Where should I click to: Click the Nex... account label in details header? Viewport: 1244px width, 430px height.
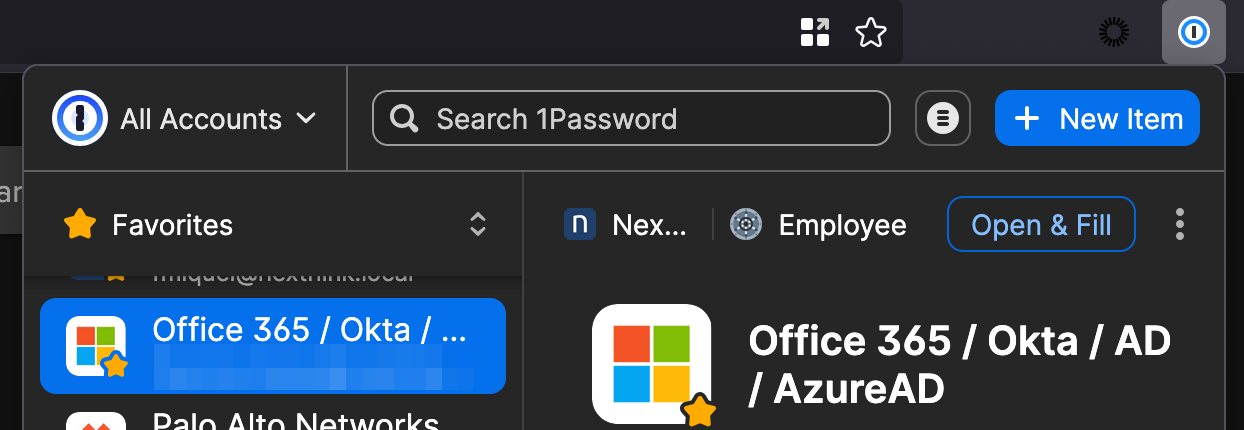click(627, 225)
